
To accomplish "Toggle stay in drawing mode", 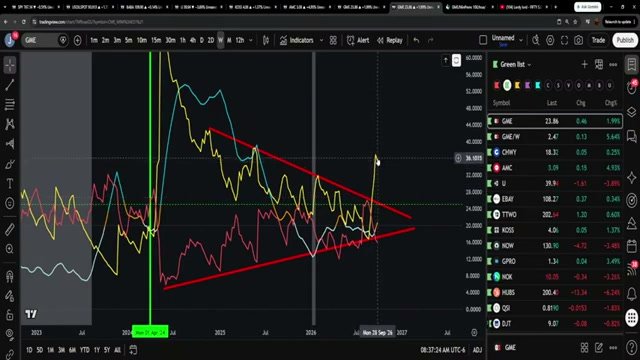I will coord(10,295).
